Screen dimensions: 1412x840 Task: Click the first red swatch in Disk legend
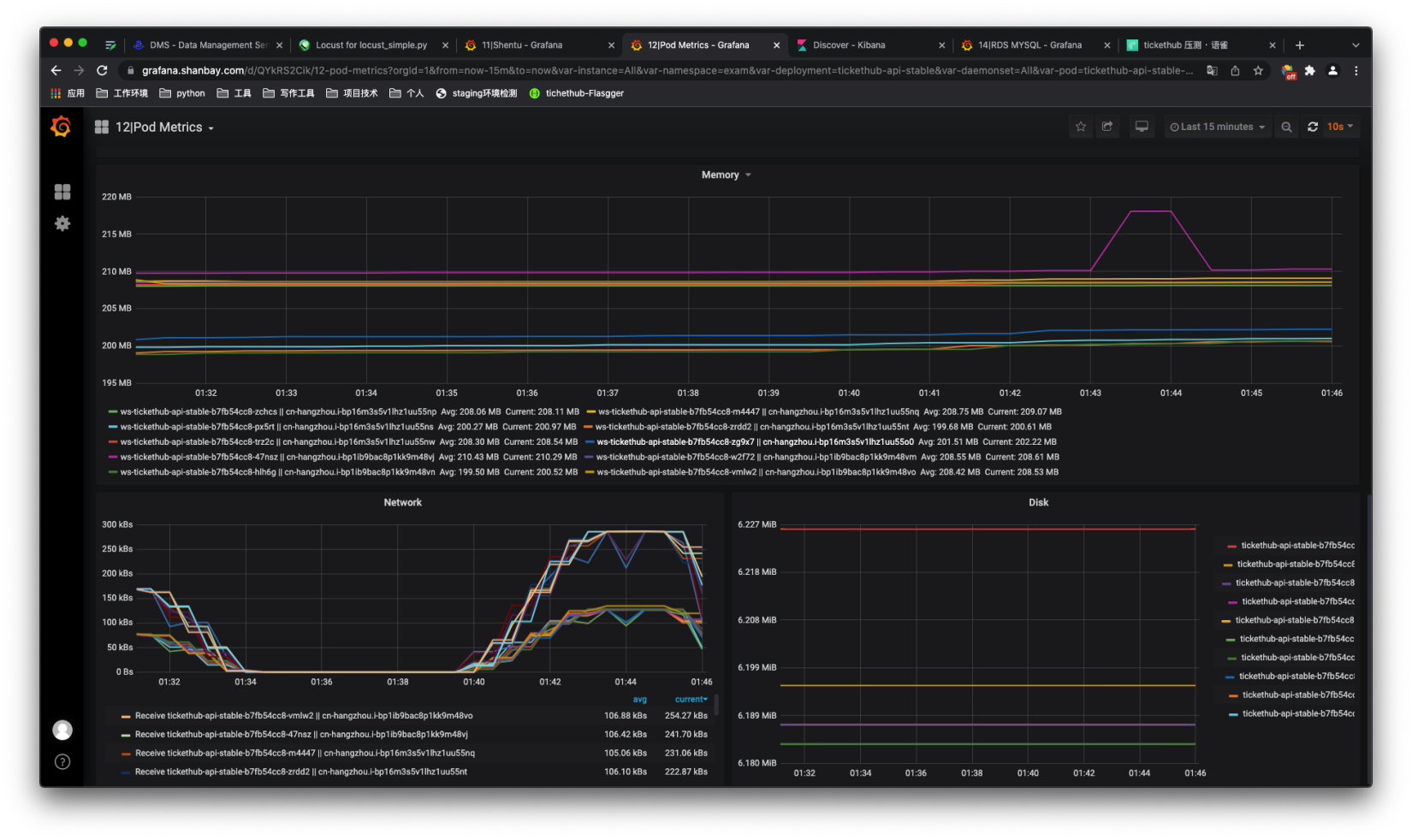1231,546
